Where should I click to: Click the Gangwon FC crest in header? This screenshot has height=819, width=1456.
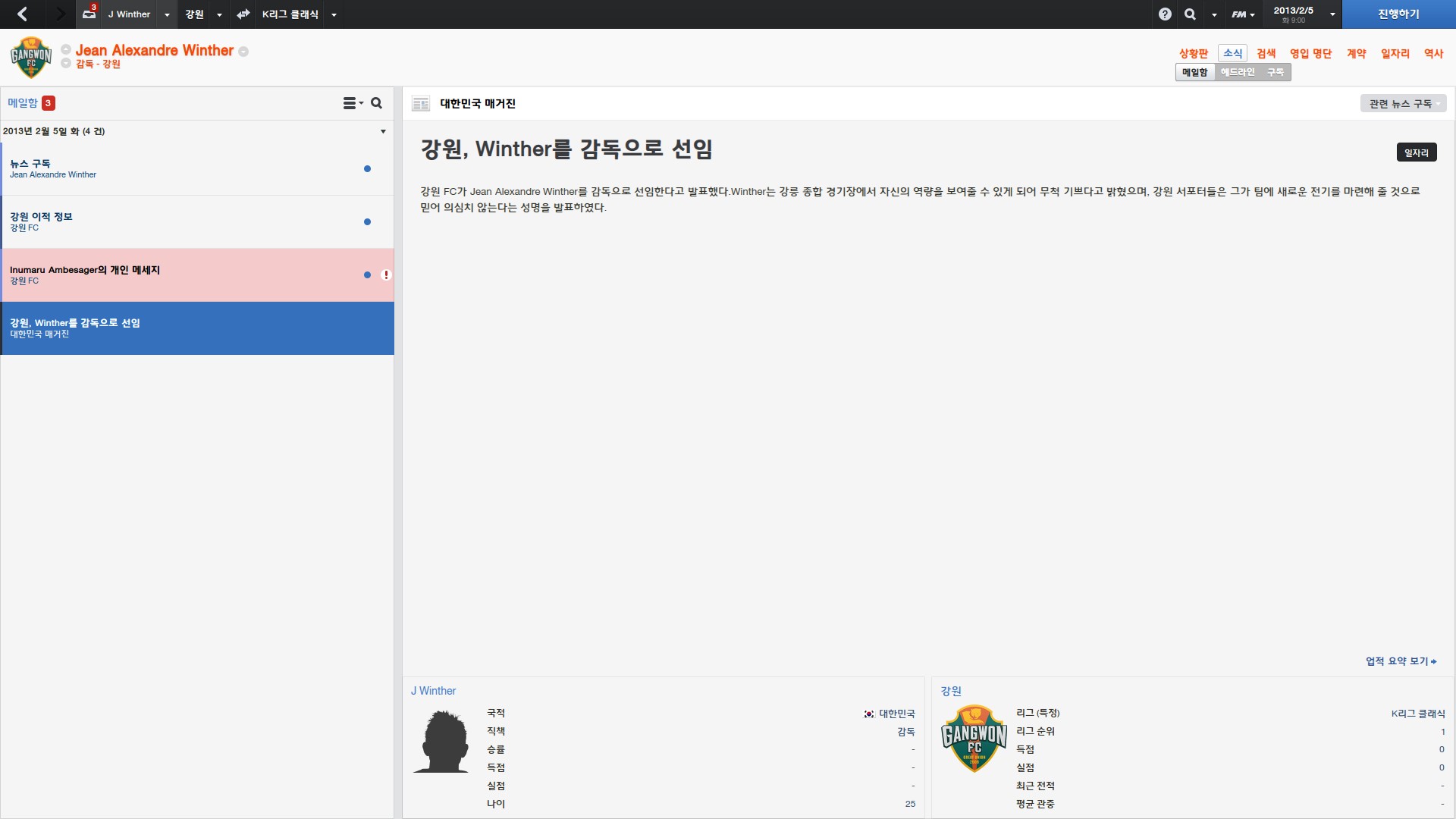click(x=31, y=57)
